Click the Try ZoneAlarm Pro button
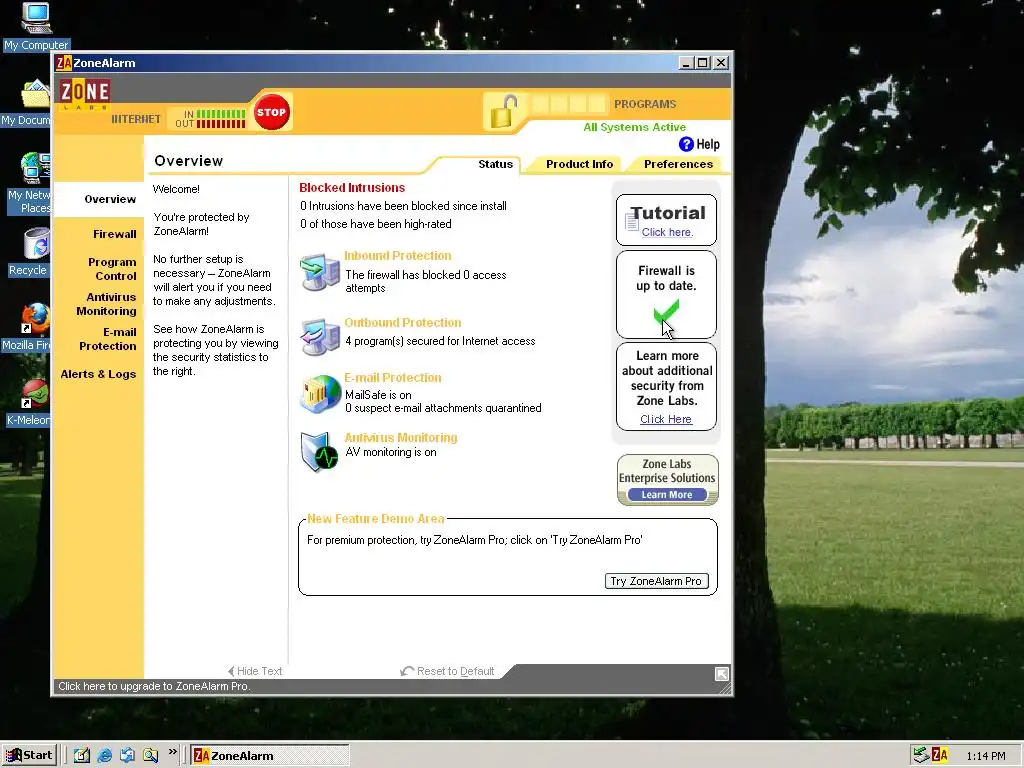The height and width of the screenshot is (768, 1024). (x=656, y=581)
